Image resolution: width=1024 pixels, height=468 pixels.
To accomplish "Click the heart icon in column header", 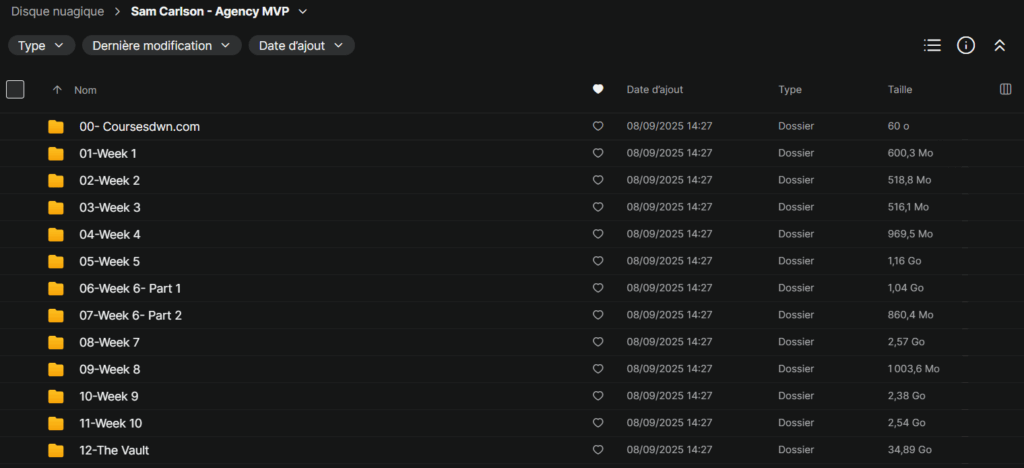I will [x=598, y=90].
